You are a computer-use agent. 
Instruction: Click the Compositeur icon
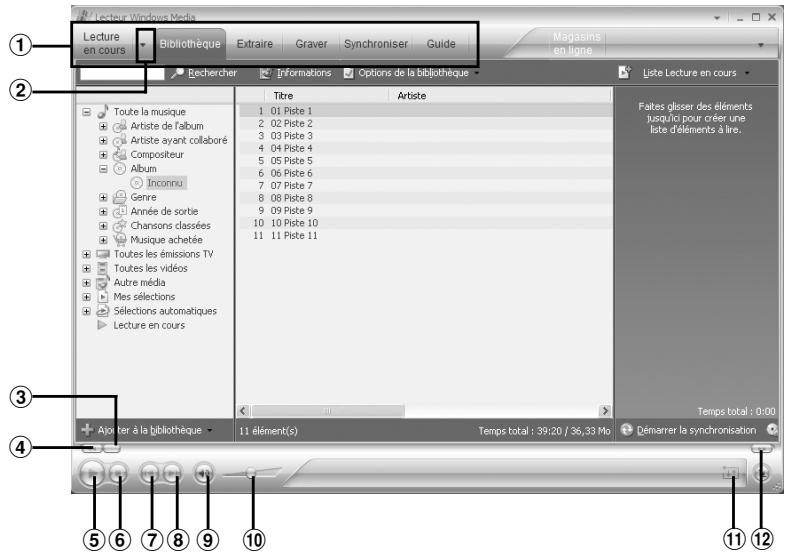[119, 154]
